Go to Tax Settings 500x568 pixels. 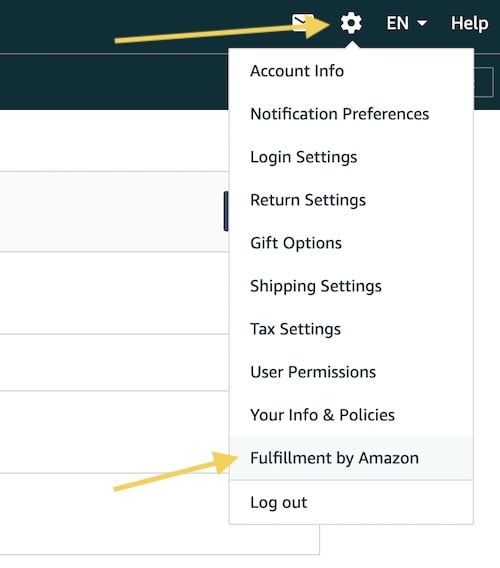[x=295, y=329]
